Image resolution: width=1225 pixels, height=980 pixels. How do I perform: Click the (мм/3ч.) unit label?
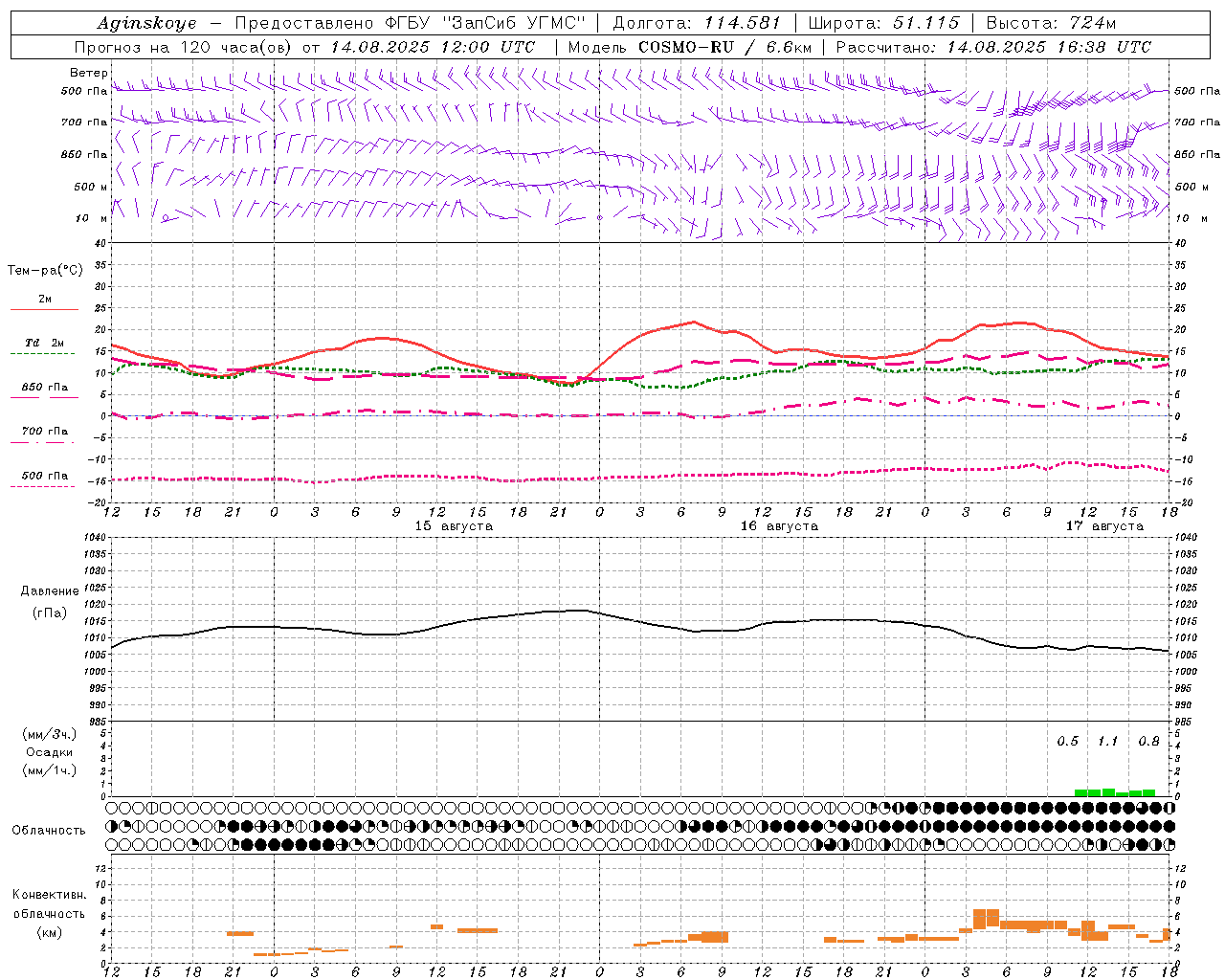point(50,735)
